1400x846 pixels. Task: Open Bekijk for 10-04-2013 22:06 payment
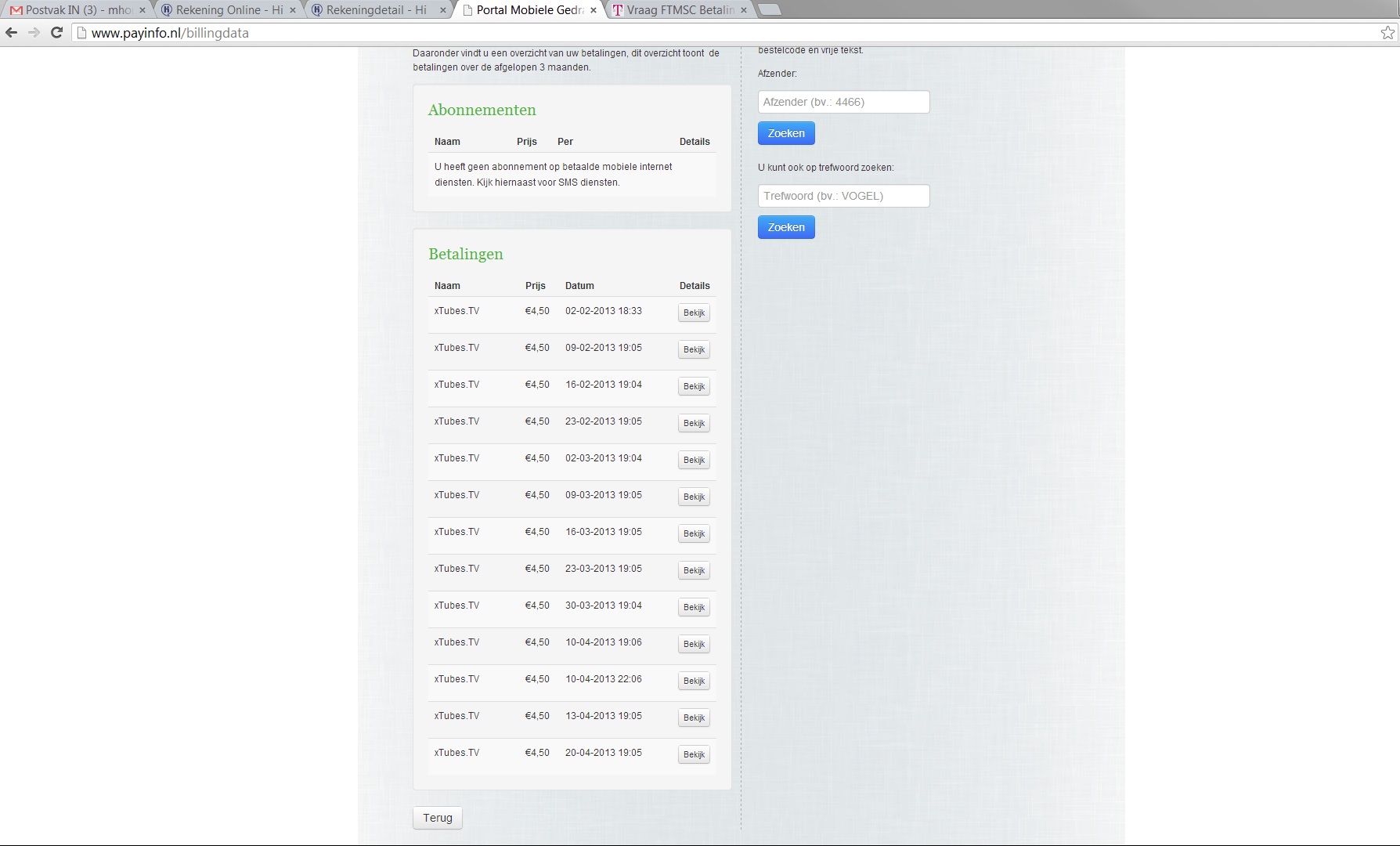[x=694, y=681]
